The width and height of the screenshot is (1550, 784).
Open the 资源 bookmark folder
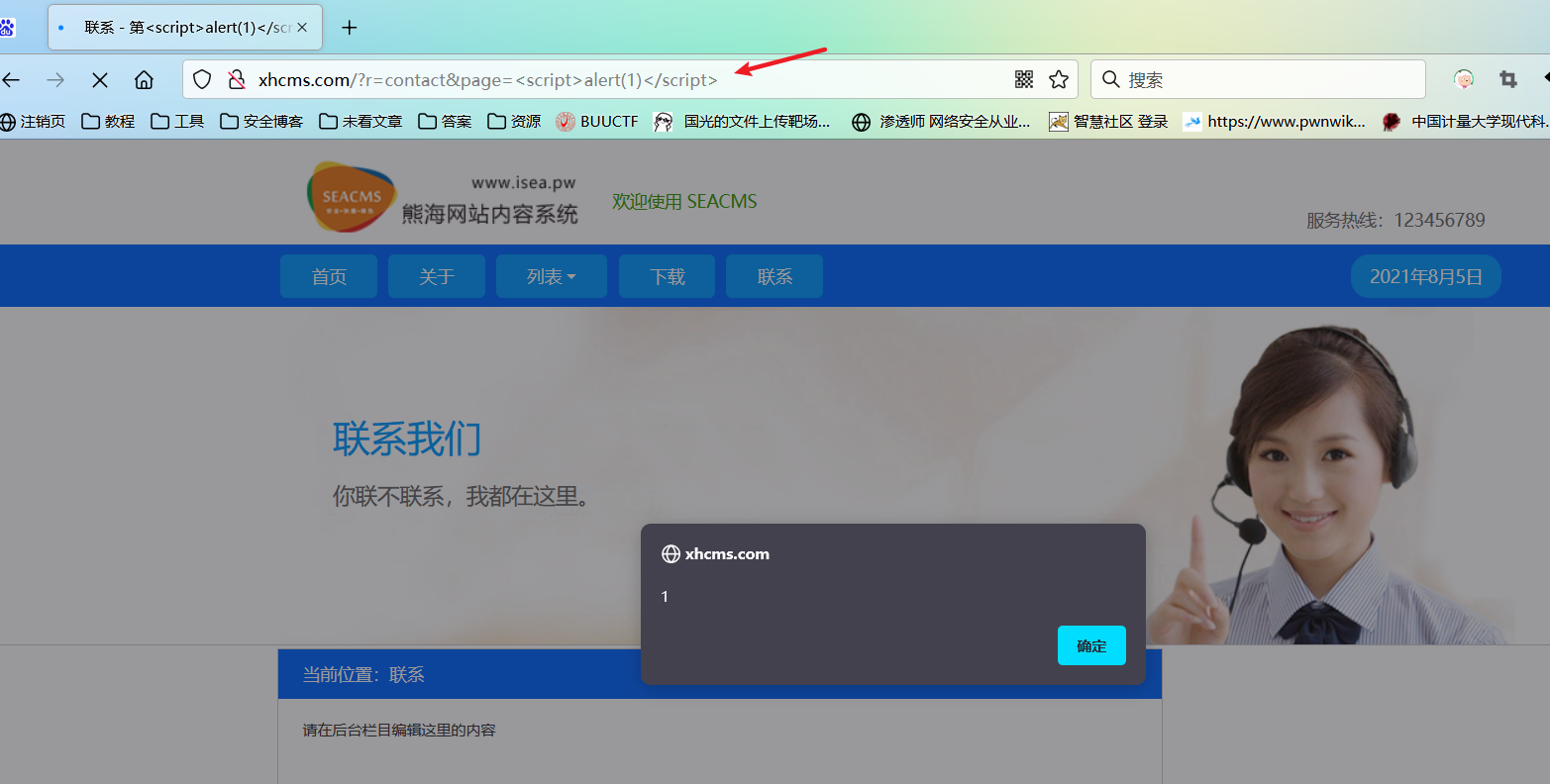point(514,121)
